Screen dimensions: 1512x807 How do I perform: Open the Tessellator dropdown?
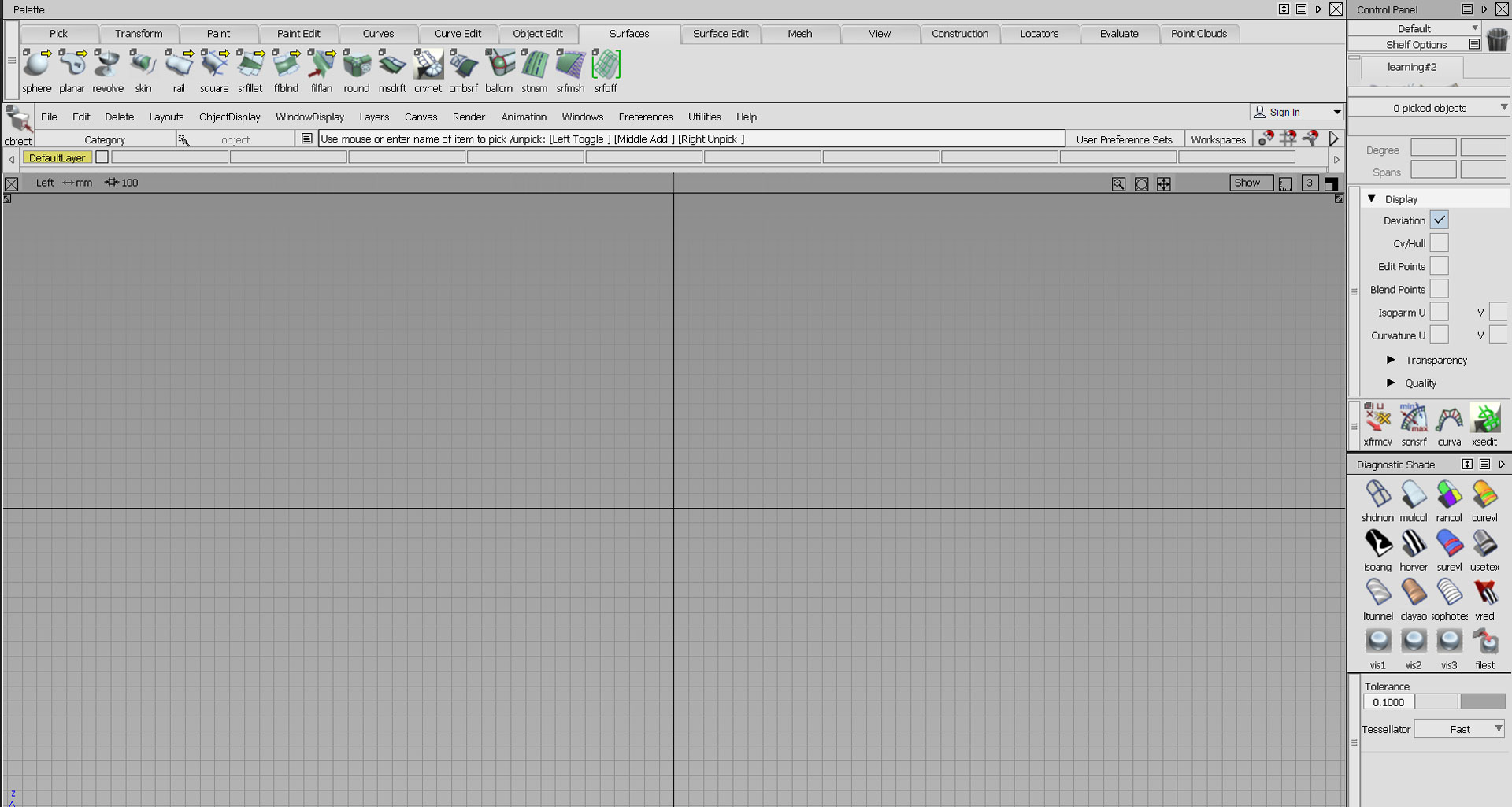(x=1460, y=729)
